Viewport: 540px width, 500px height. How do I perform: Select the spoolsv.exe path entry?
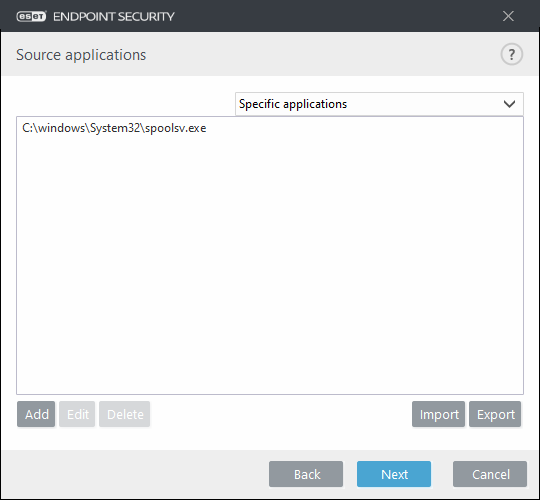coord(114,128)
